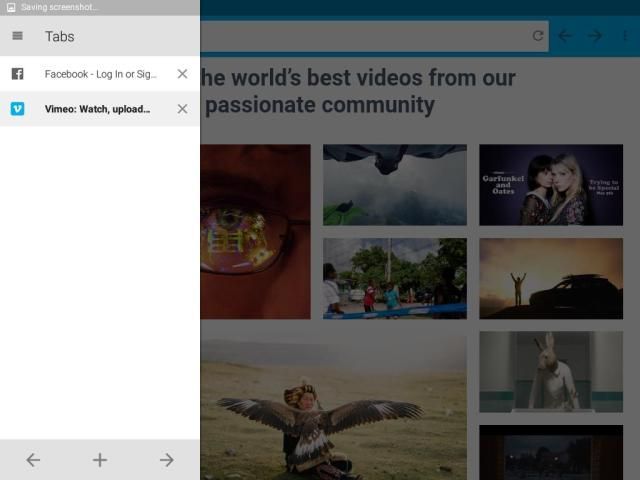Image resolution: width=640 pixels, height=480 pixels.
Task: Tap the browser address bar
Action: point(360,36)
